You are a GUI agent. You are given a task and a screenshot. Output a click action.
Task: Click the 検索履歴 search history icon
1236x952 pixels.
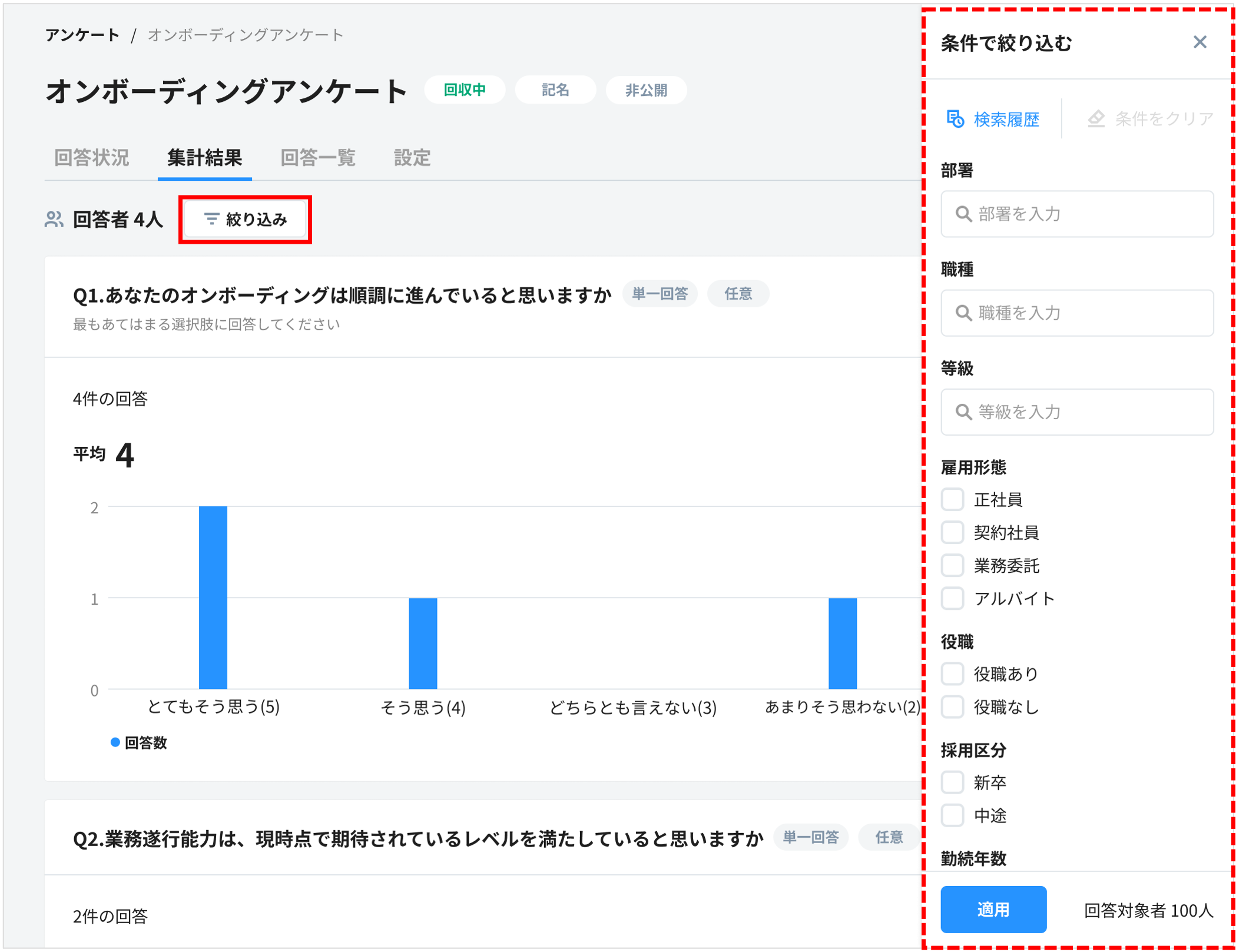pos(956,119)
